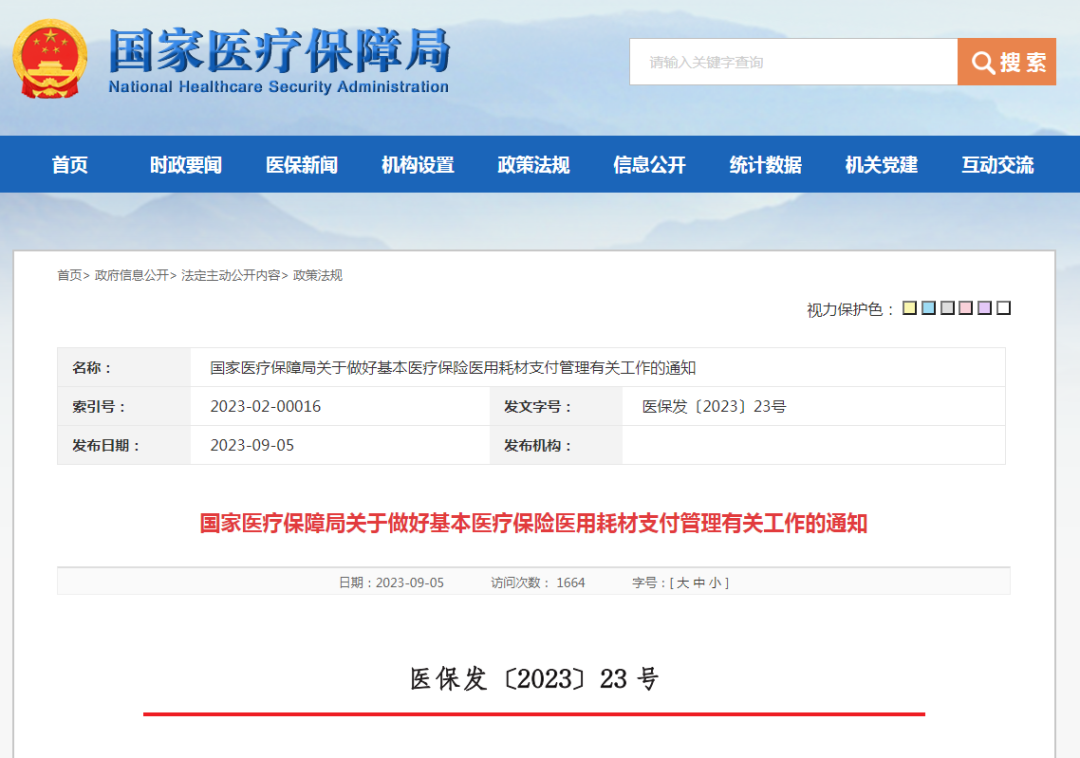Open the 政策法规 navigation menu
This screenshot has width=1080, height=758.
click(x=533, y=165)
